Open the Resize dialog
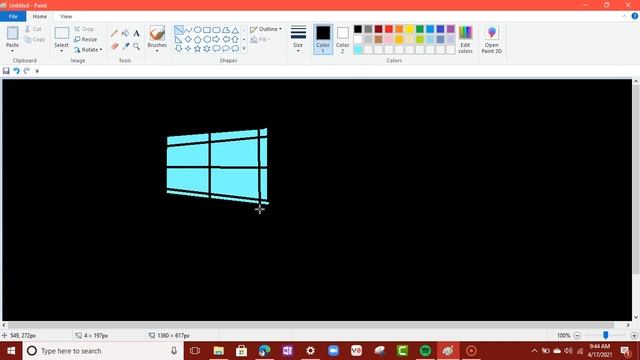The image size is (640, 360). 86,39
